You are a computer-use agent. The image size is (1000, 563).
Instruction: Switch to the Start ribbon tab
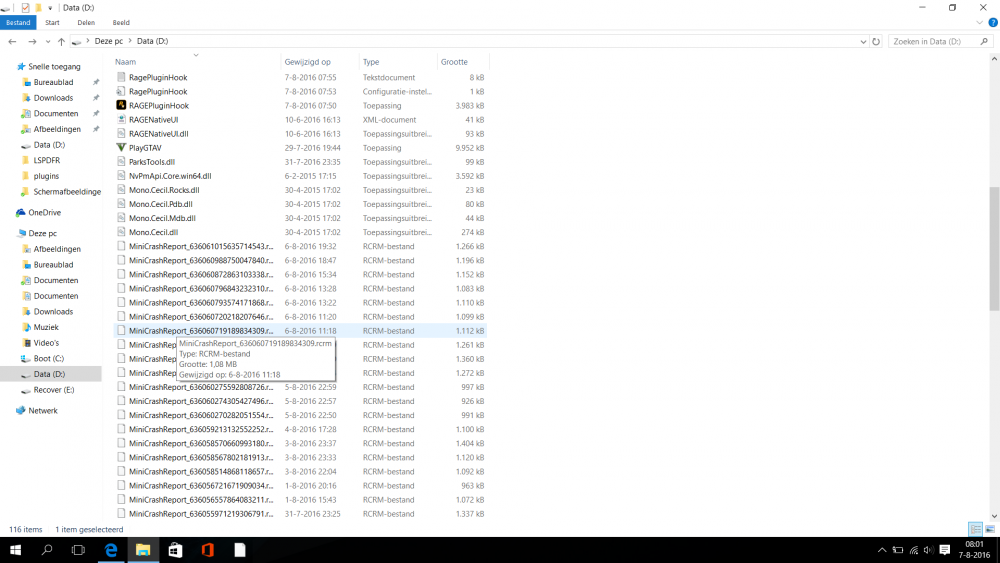tap(52, 22)
